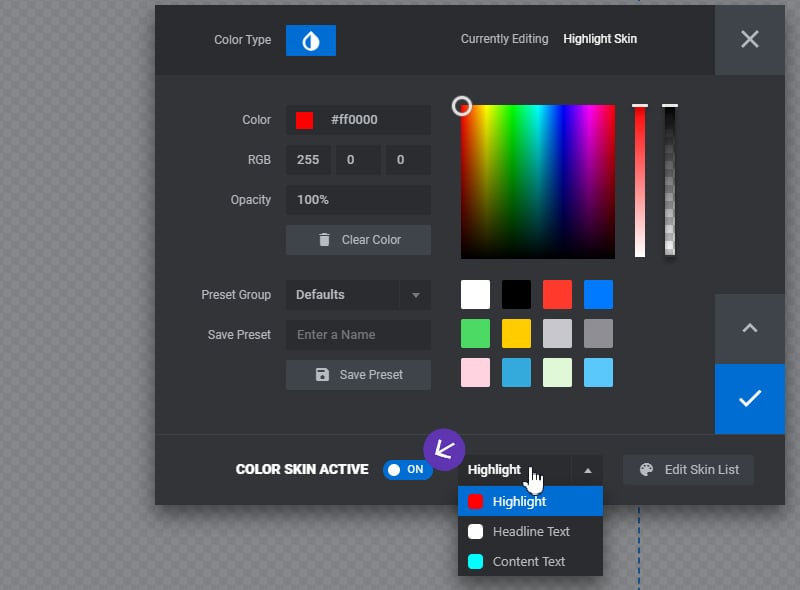Pick the light blue swatch ending the bottom row

598,373
